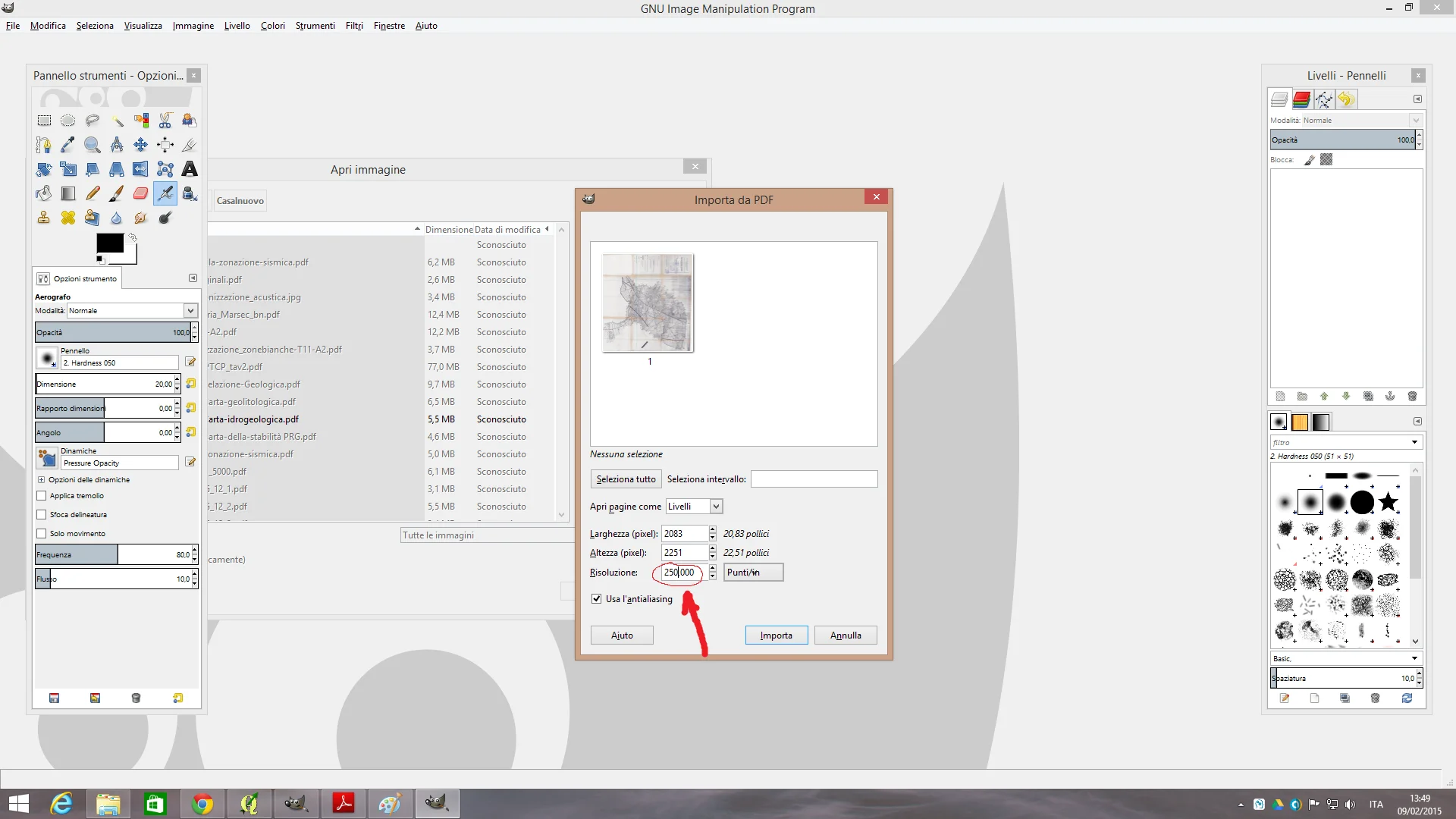Select the Blur/Sharpen droplet tool
The image size is (1456, 819).
117,218
